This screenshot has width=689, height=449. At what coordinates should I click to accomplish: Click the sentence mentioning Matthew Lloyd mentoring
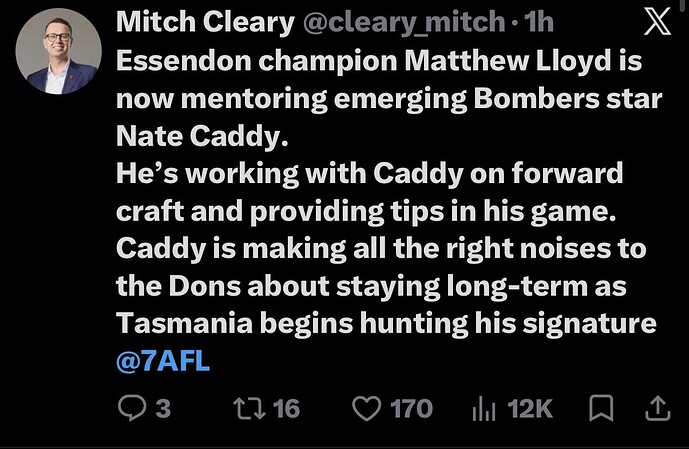pos(389,98)
